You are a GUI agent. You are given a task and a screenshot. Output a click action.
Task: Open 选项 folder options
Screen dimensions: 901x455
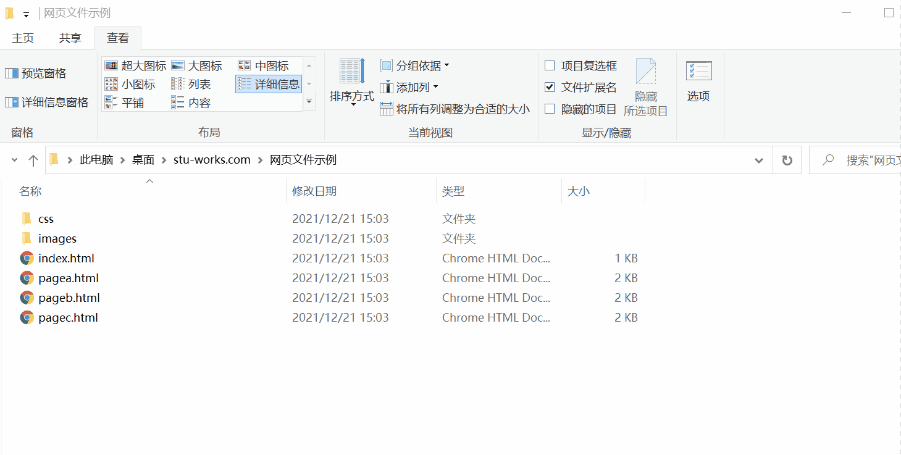coord(698,78)
